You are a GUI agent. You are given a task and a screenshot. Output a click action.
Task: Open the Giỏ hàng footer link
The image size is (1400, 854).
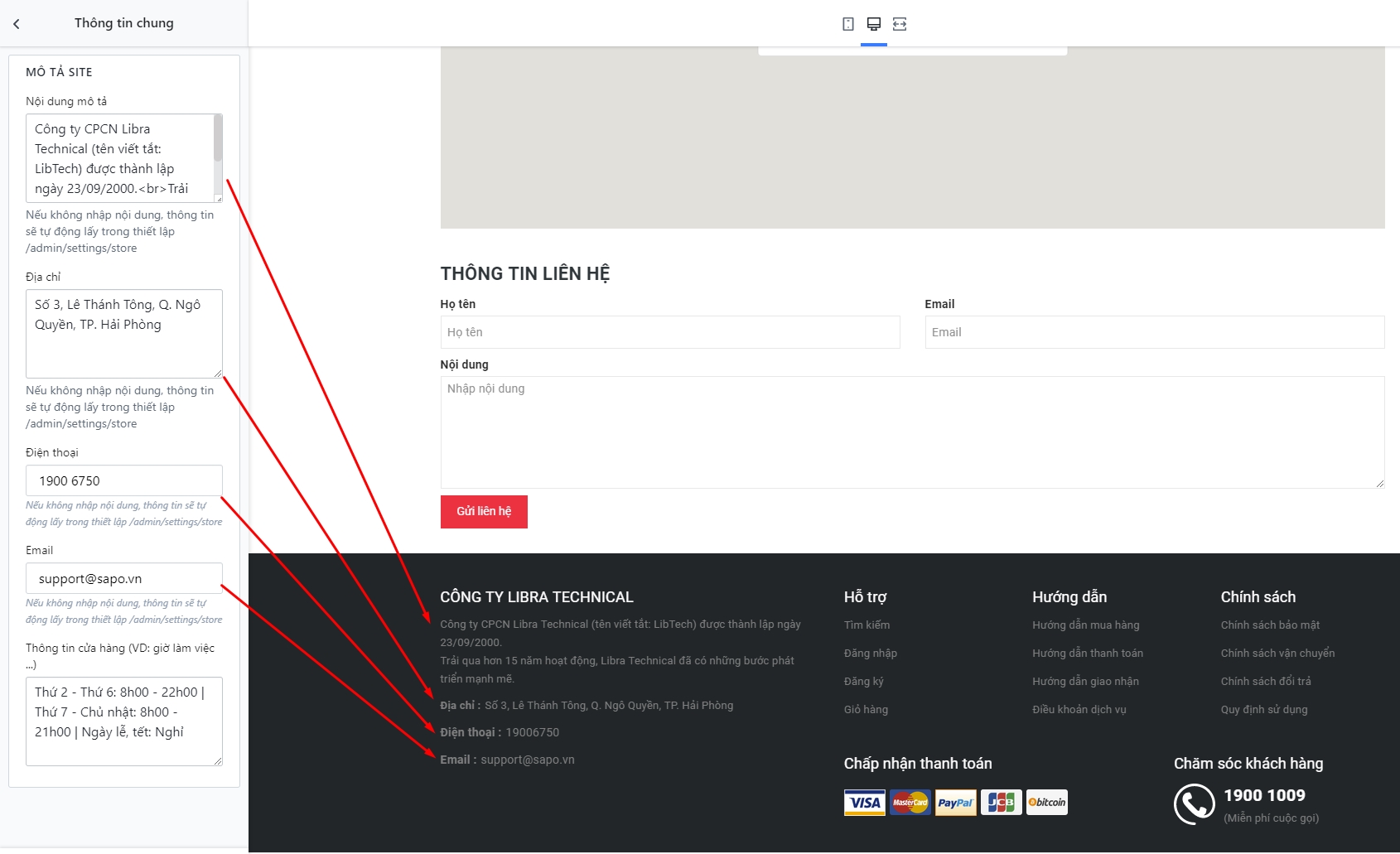(x=866, y=710)
